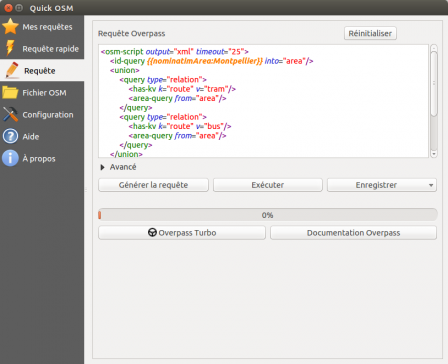Click the osm-script line in query
This screenshot has width=448, height=364.
click(x=175, y=52)
